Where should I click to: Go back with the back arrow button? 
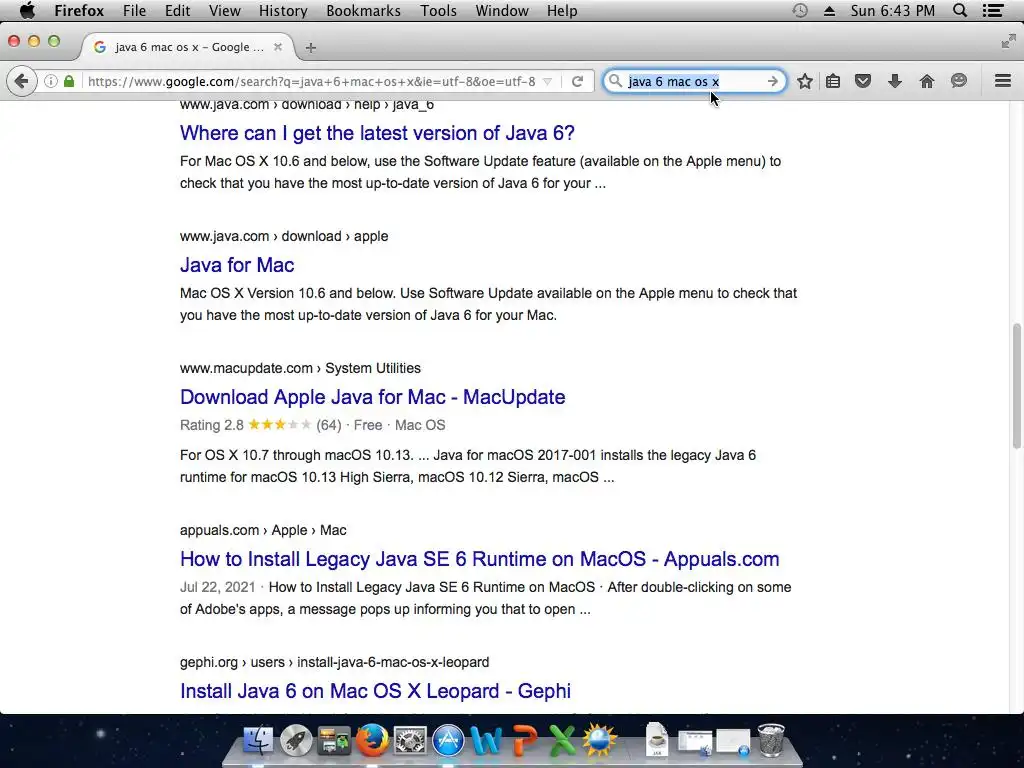point(22,82)
